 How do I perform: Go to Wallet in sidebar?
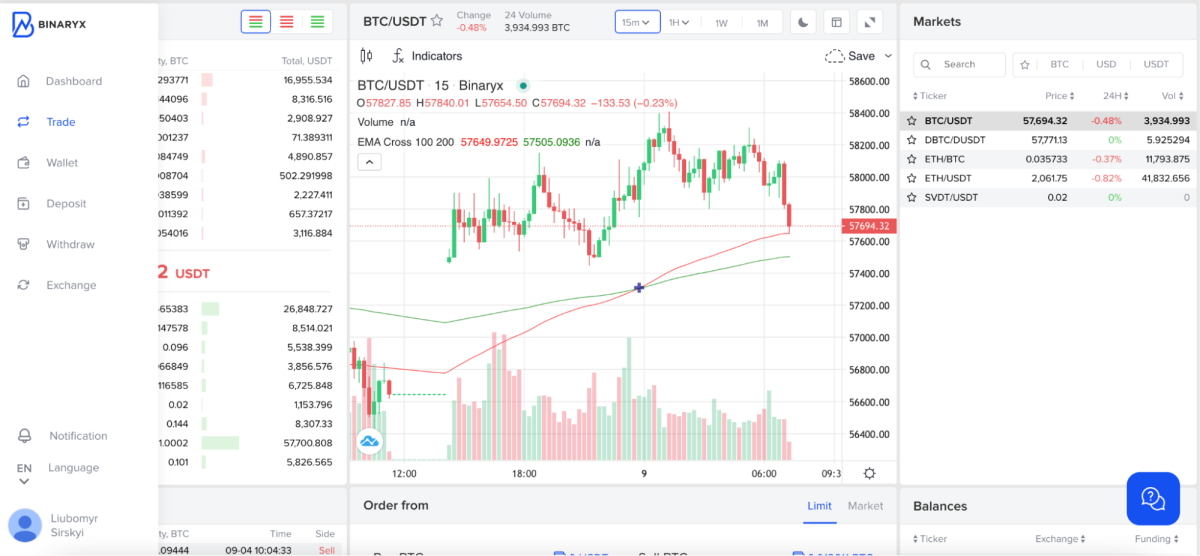click(62, 163)
